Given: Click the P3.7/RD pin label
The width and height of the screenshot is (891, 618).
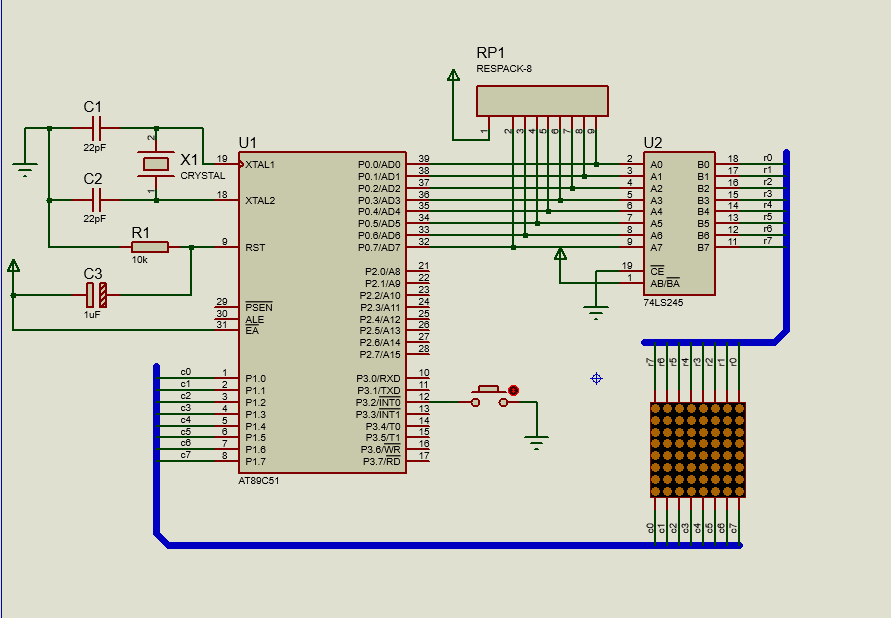Looking at the screenshot, I should pyautogui.click(x=382, y=461).
